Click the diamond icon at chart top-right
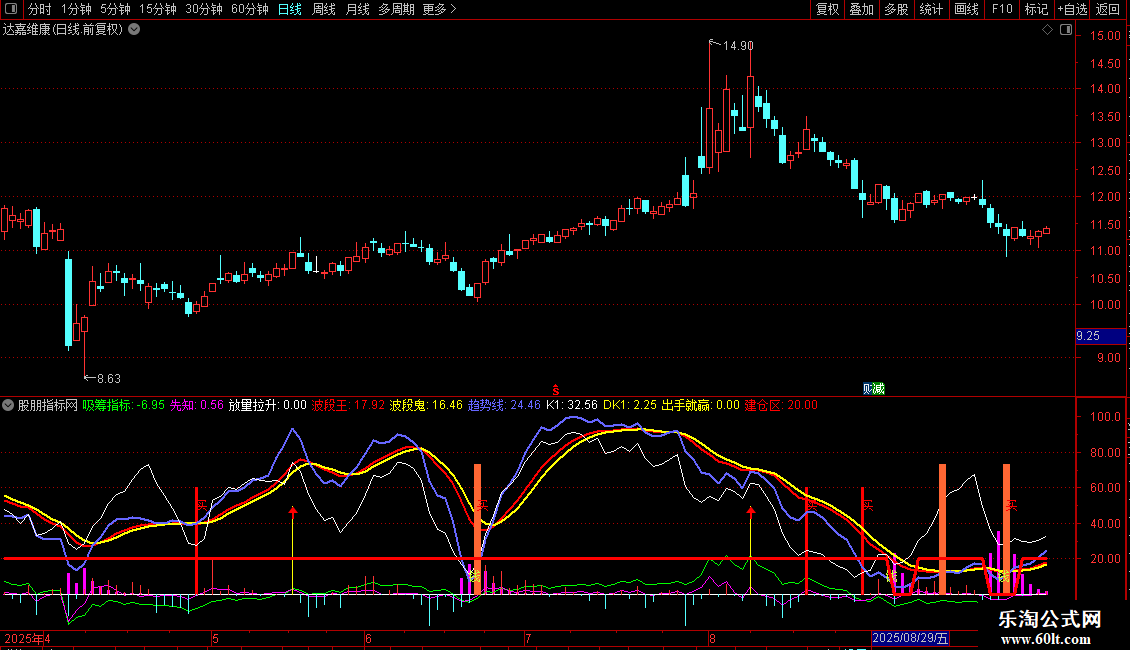Screen dimensions: 1130x650 click(1047, 30)
